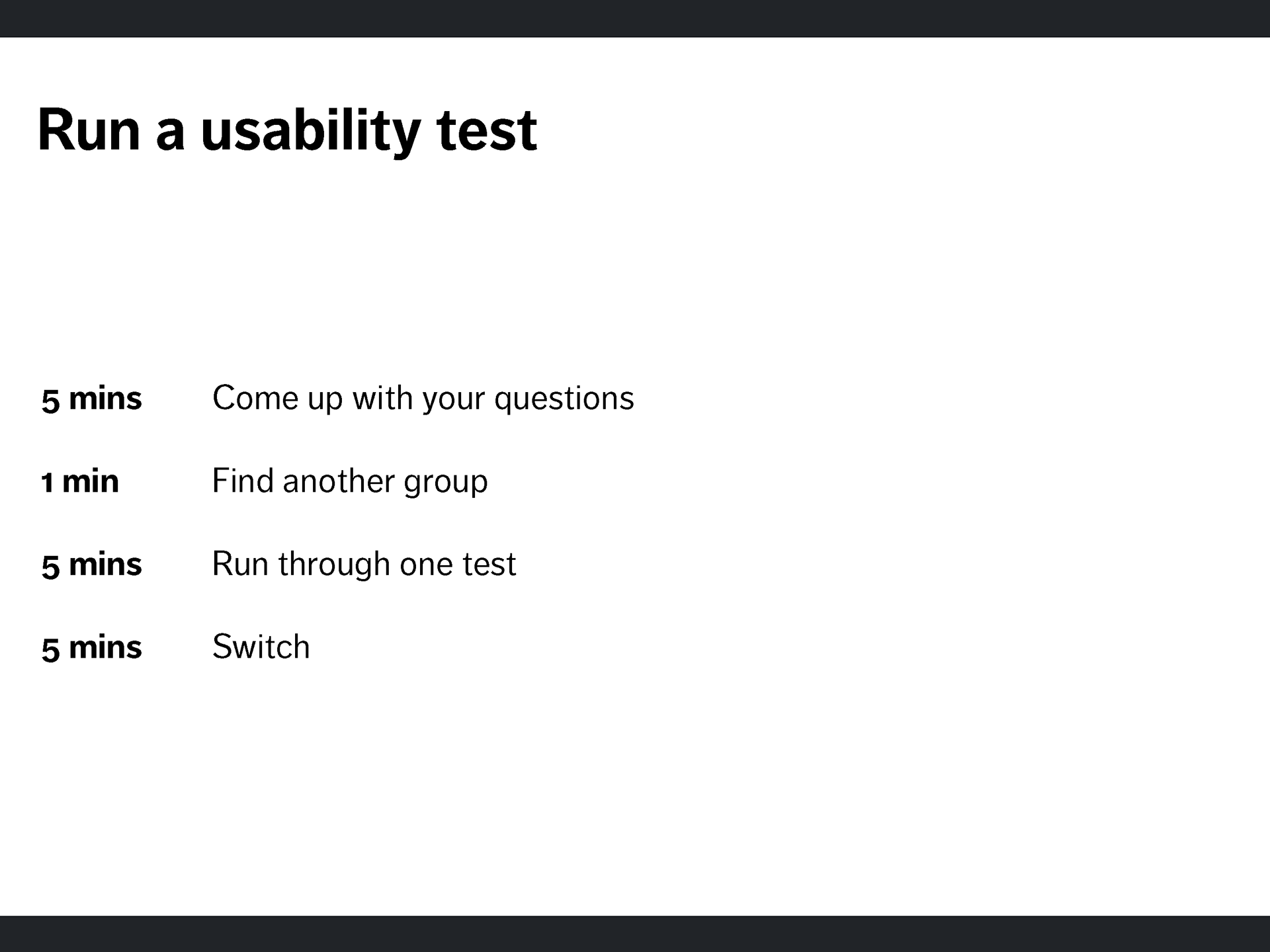Click the word 'usability' in the title

coord(311,132)
